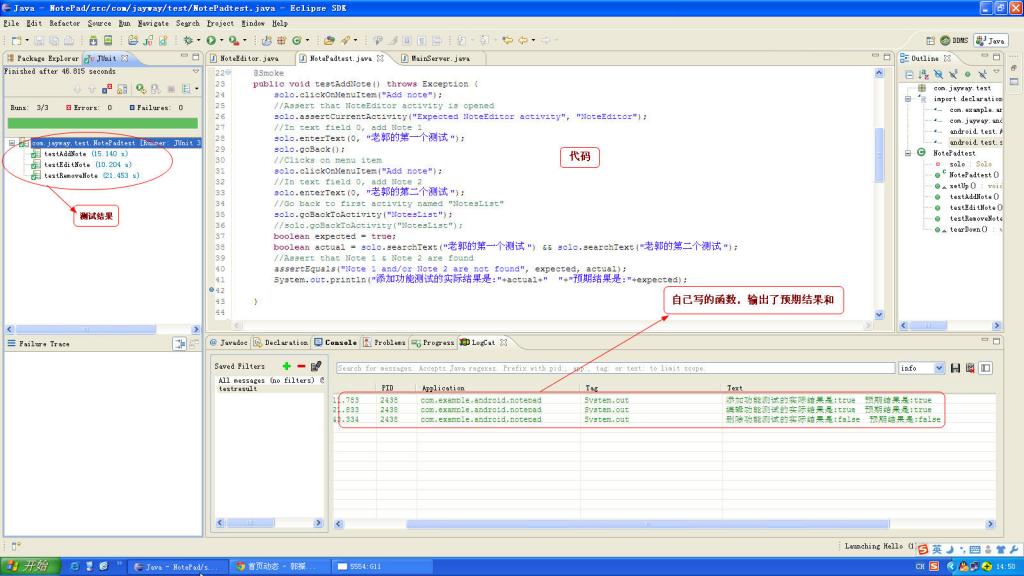Open the Project menu

(220, 24)
